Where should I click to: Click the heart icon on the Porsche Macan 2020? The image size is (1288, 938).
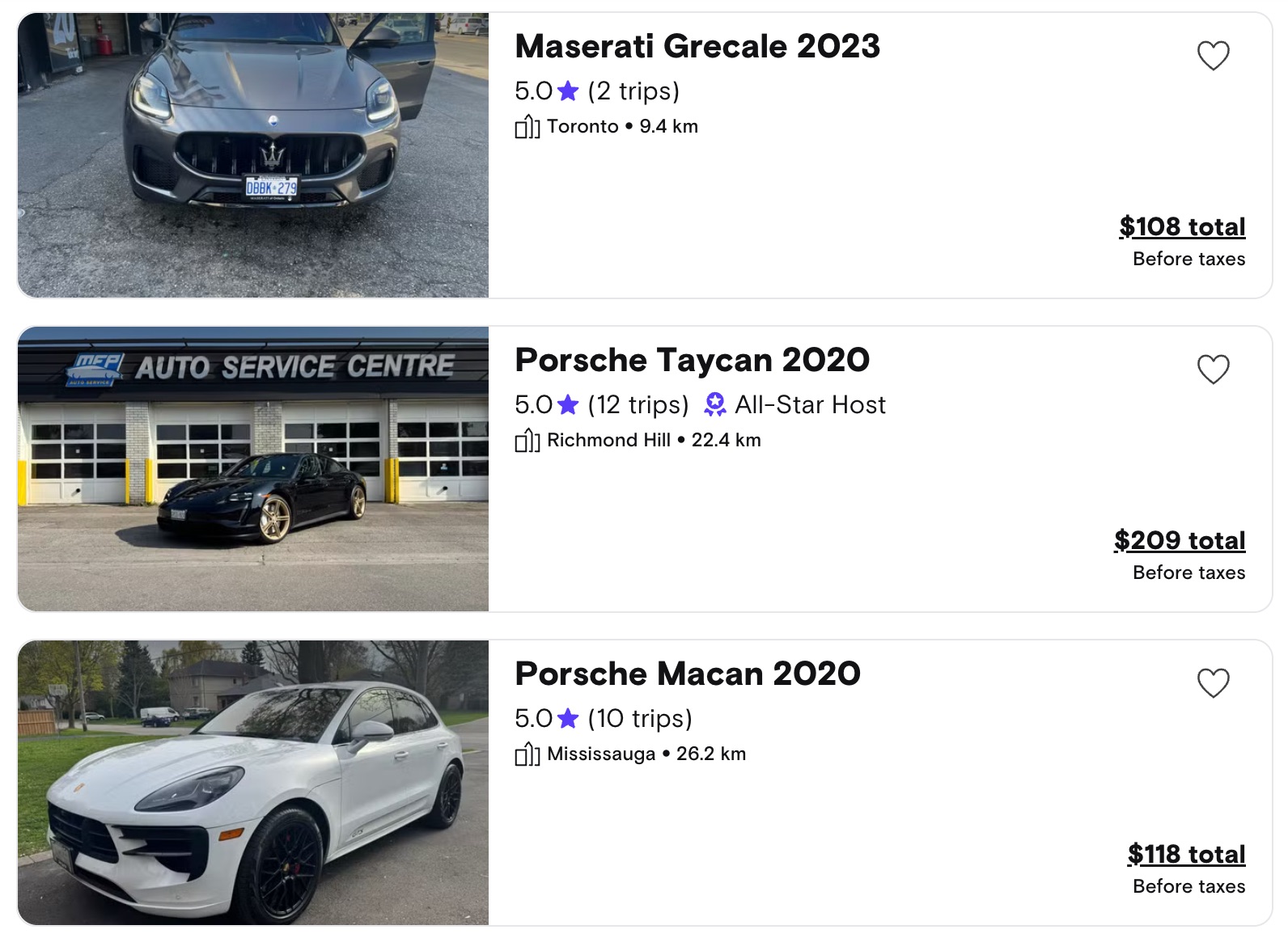click(x=1213, y=683)
